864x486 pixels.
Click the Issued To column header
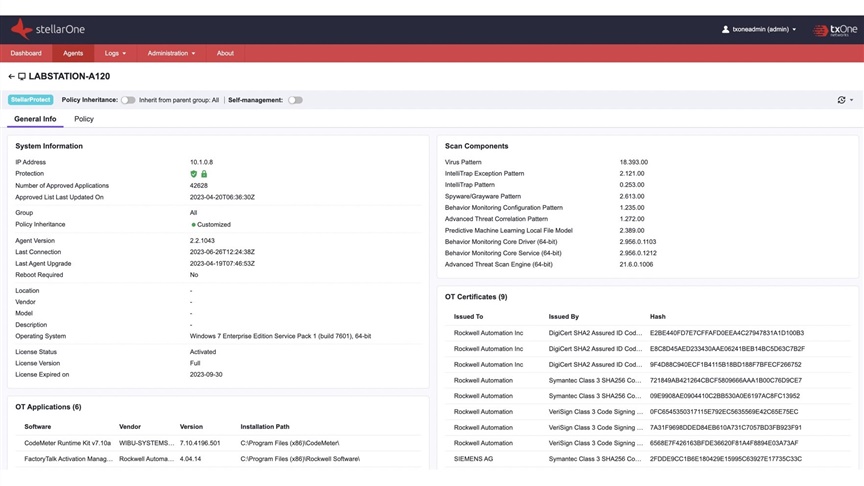coord(468,317)
